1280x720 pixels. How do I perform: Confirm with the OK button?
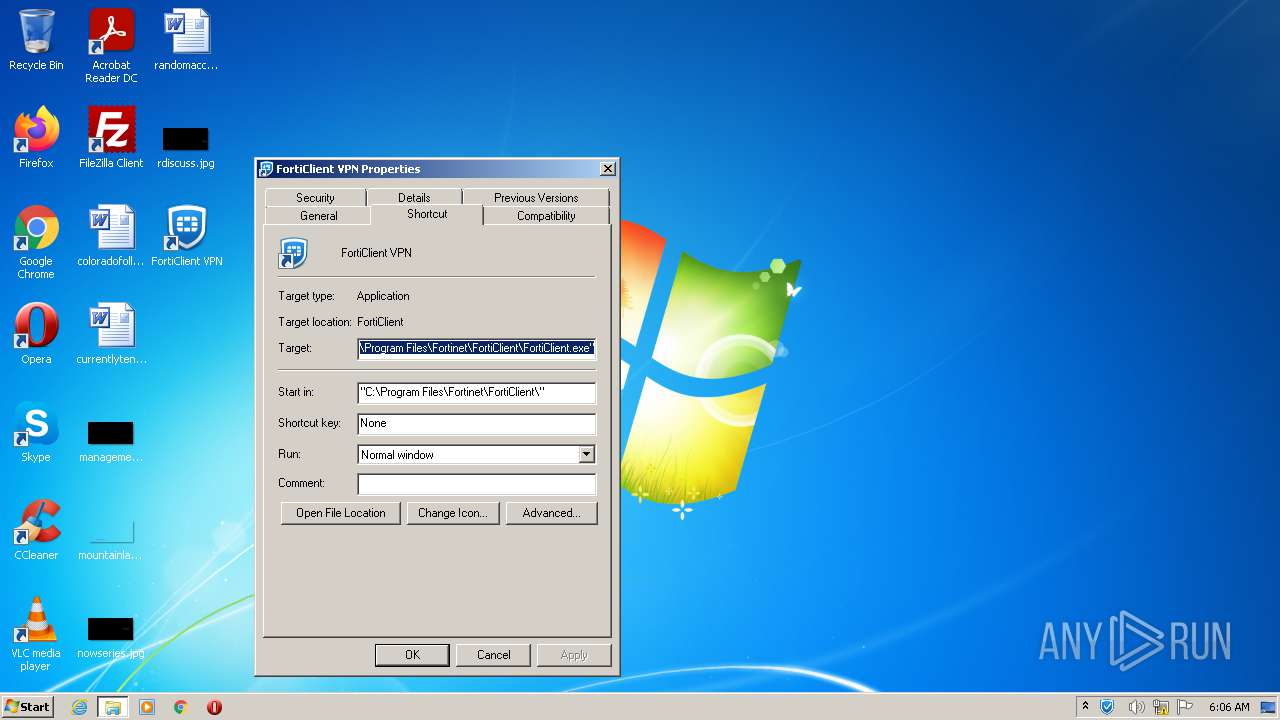(412, 655)
